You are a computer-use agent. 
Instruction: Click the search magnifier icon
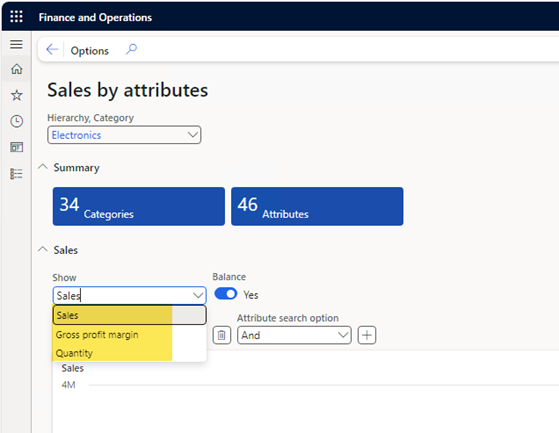click(x=131, y=49)
